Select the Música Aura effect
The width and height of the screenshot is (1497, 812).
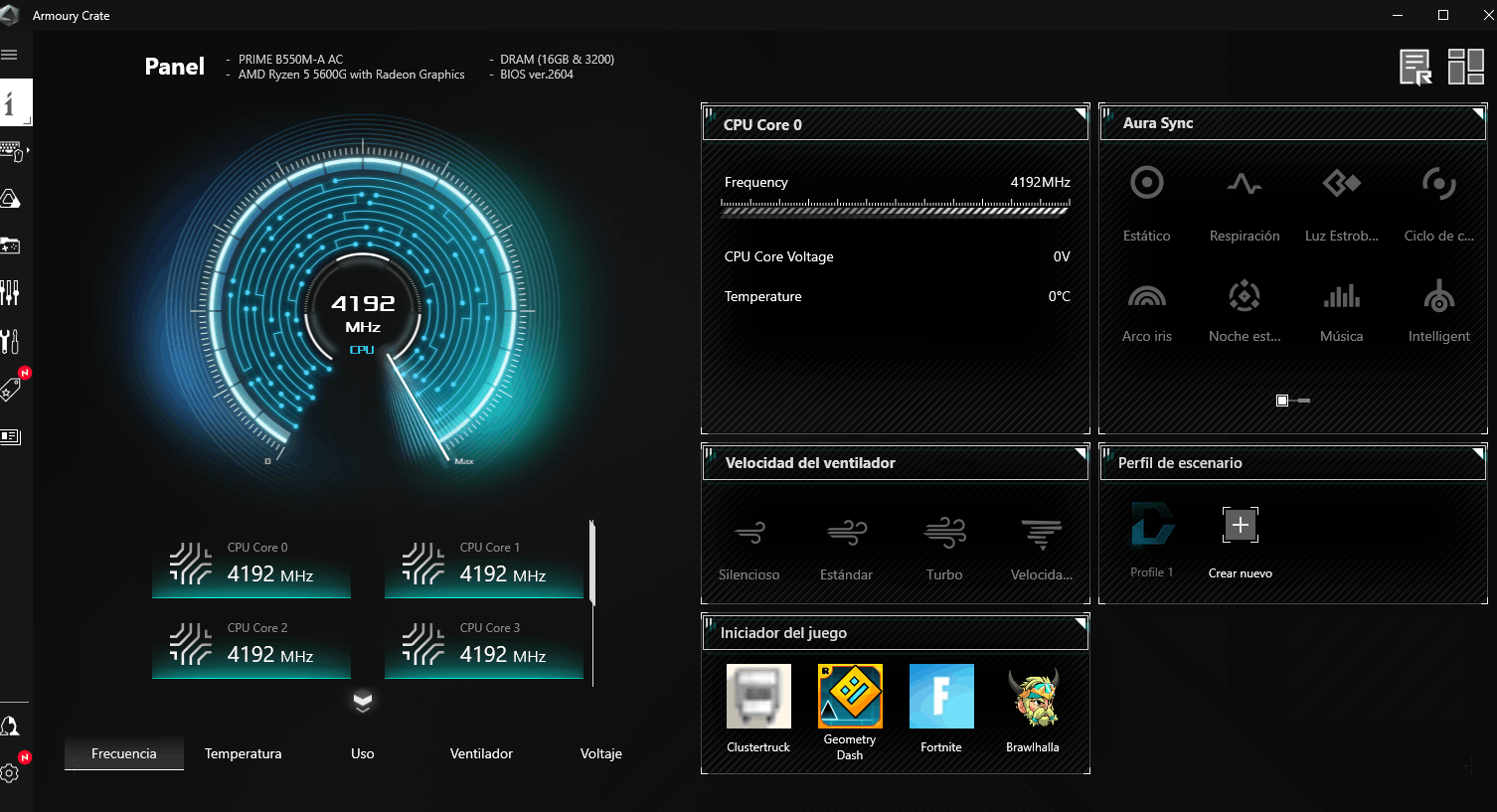click(1341, 311)
